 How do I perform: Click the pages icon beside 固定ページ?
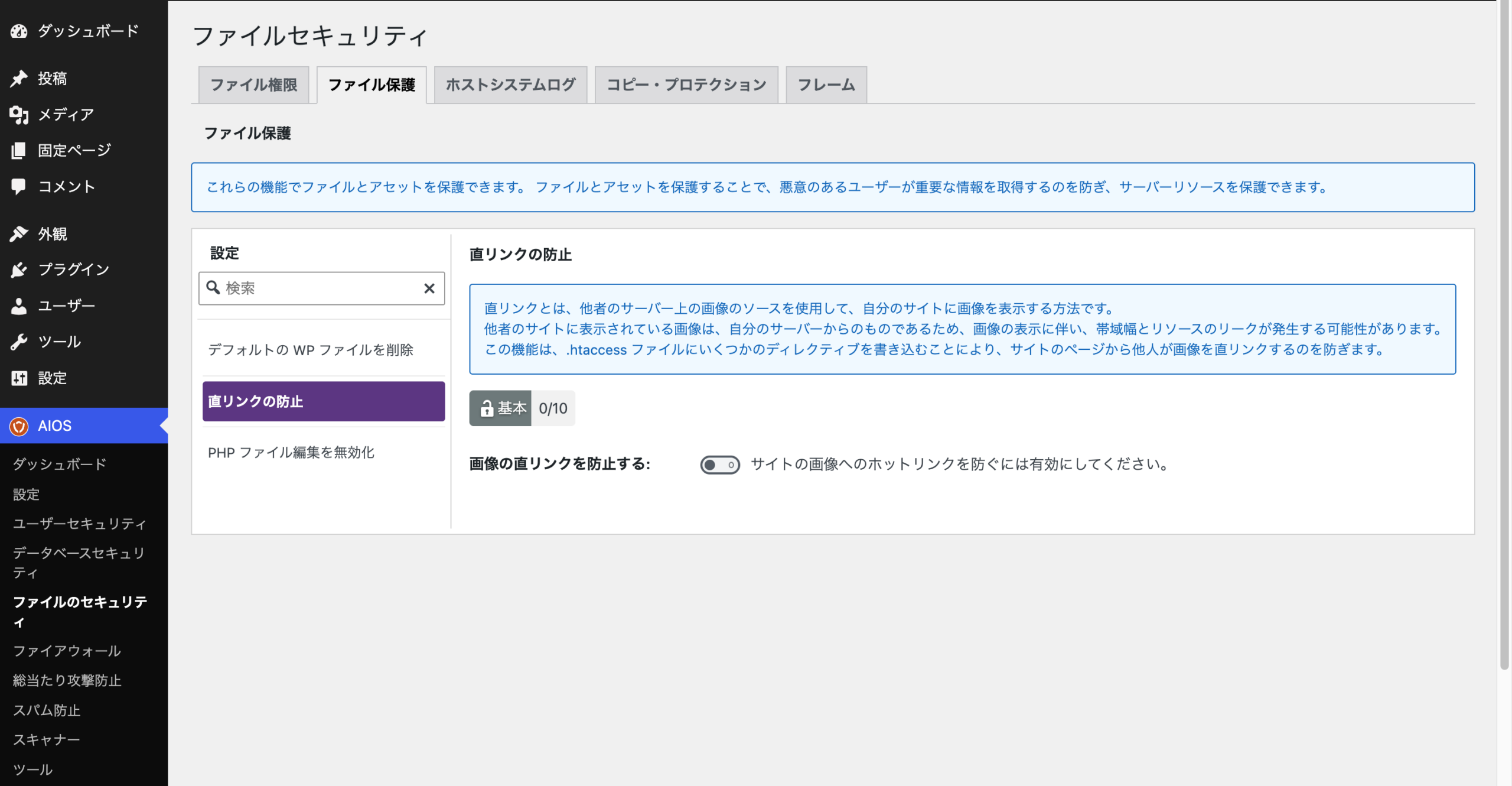pyautogui.click(x=19, y=151)
